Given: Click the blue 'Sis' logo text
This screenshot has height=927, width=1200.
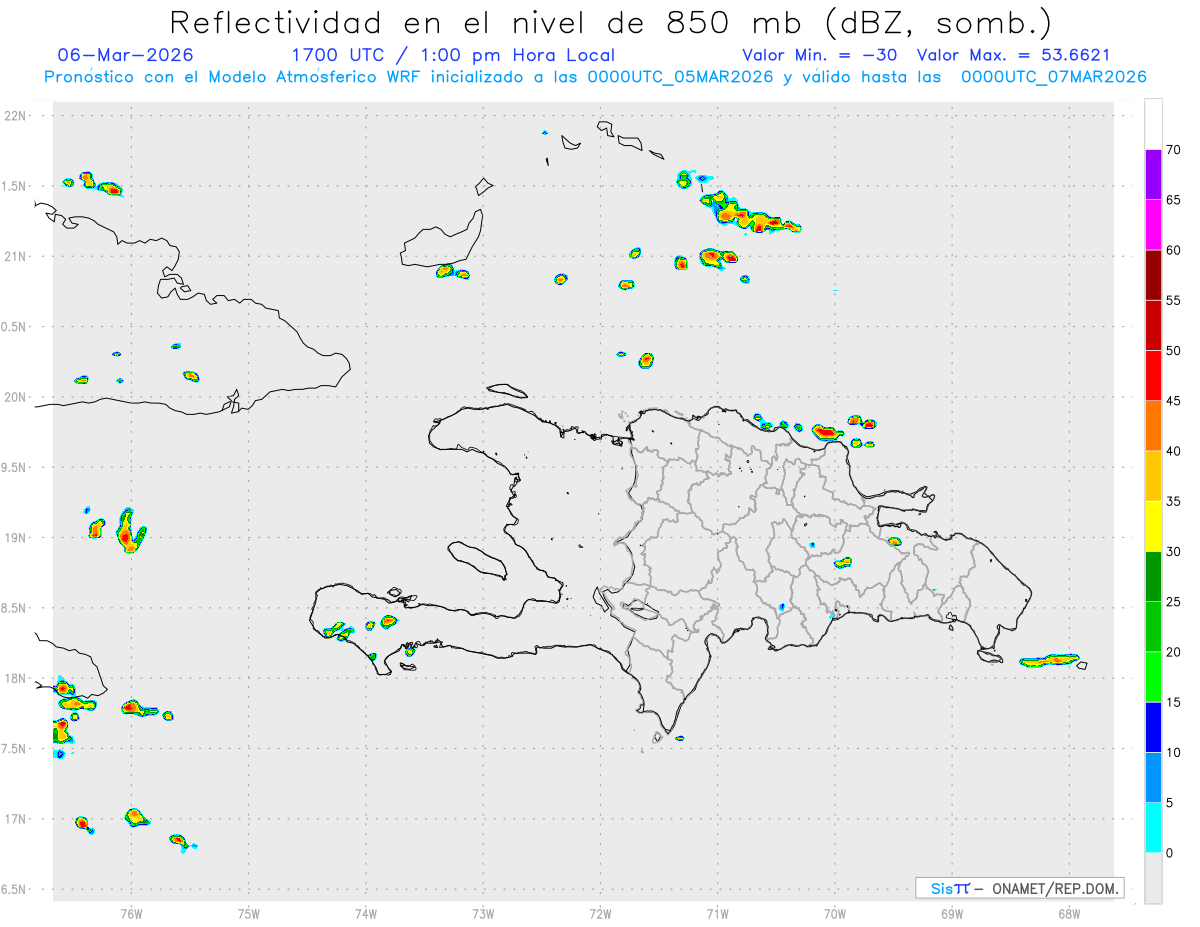Looking at the screenshot, I should click(944, 888).
